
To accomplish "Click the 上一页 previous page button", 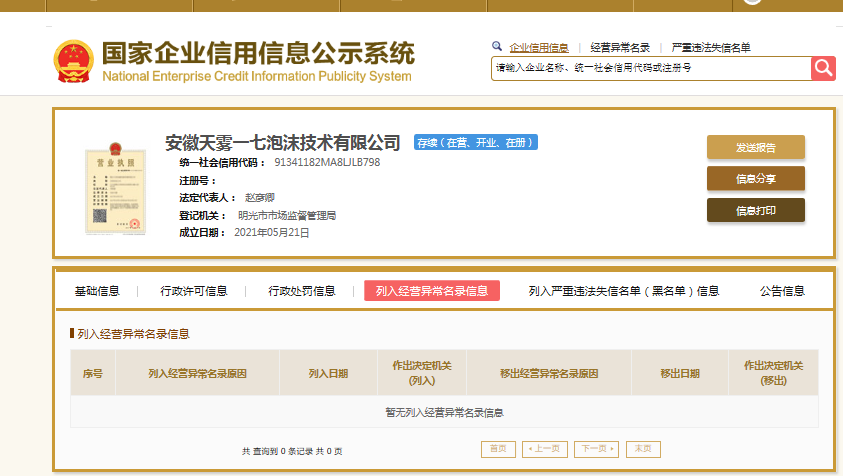I will (x=545, y=449).
